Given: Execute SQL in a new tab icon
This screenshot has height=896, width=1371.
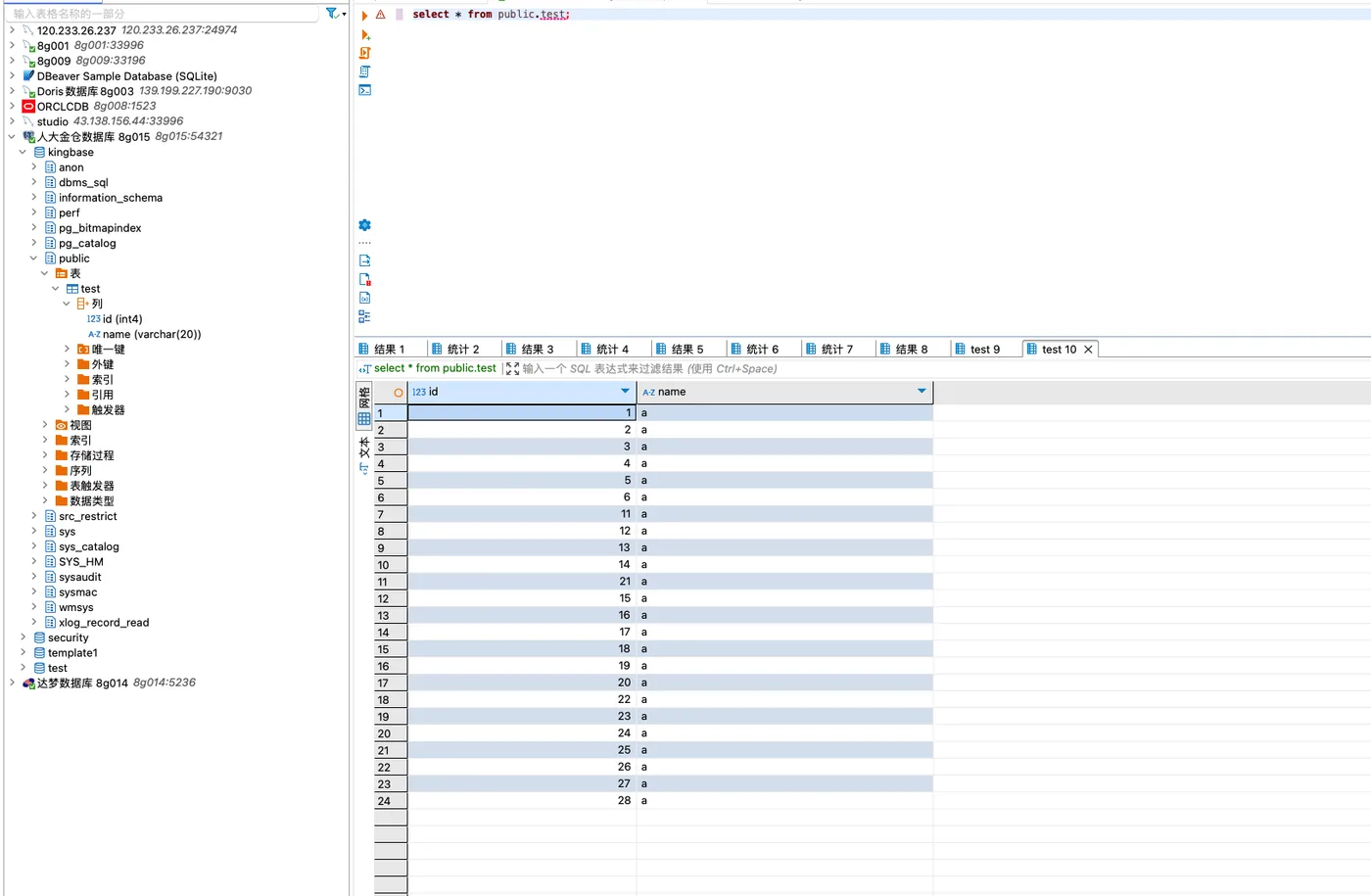Looking at the screenshot, I should (x=365, y=34).
